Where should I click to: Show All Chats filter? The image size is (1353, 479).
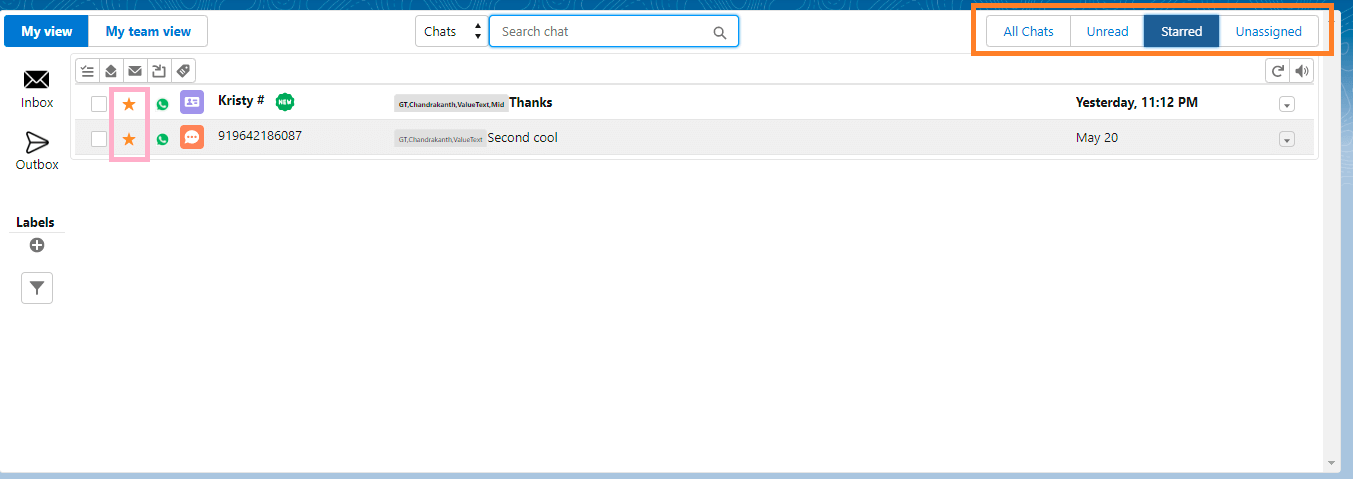click(x=1029, y=31)
